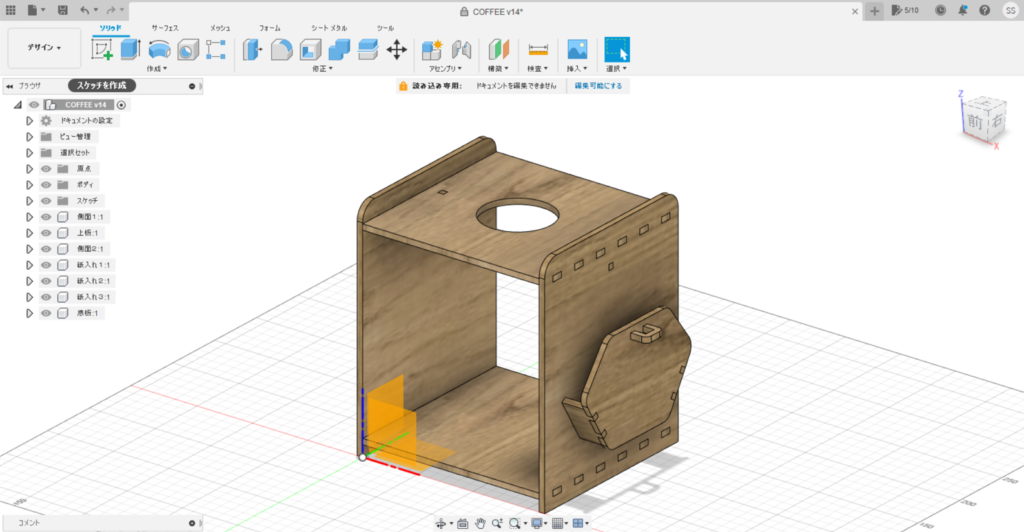
Task: Expand the ドキュメントの設定 tree node
Action: pyautogui.click(x=30, y=120)
